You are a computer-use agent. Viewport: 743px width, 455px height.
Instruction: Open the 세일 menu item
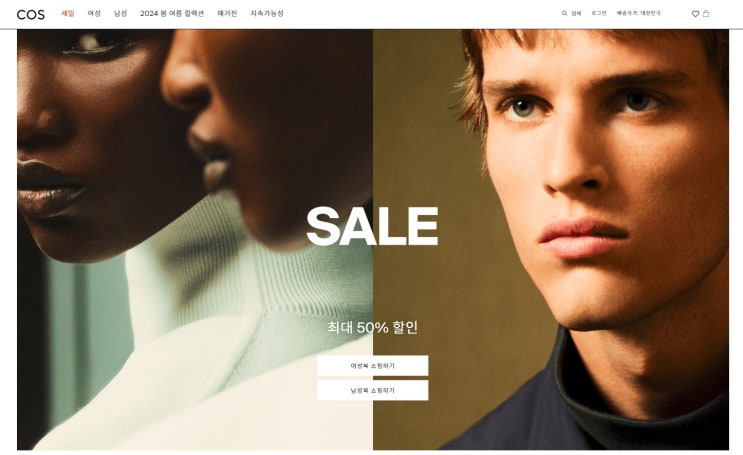point(68,13)
